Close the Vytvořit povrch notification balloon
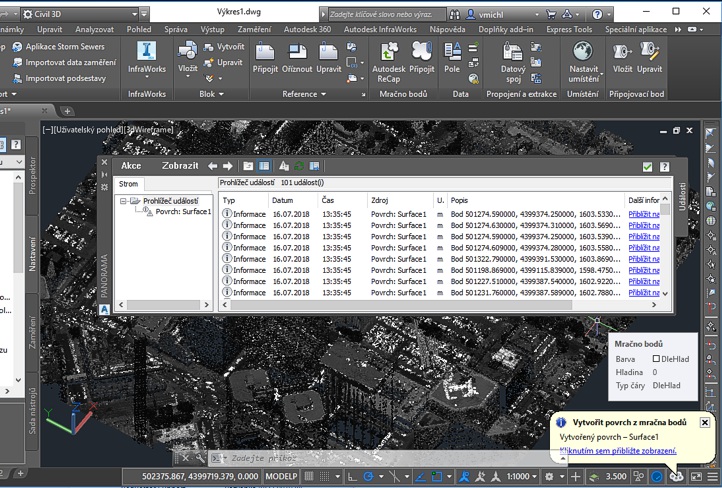 coord(705,422)
